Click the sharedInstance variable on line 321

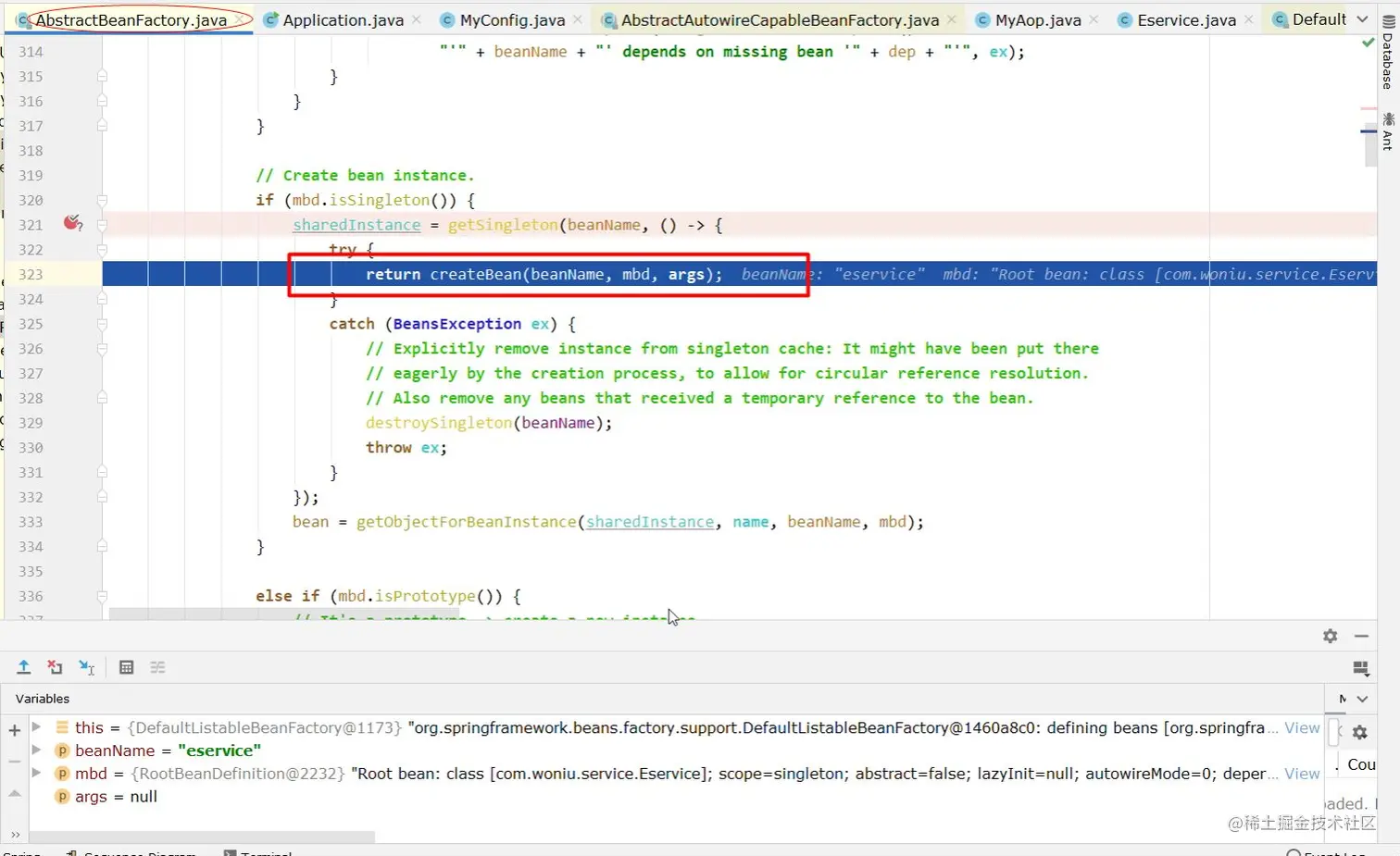point(356,225)
